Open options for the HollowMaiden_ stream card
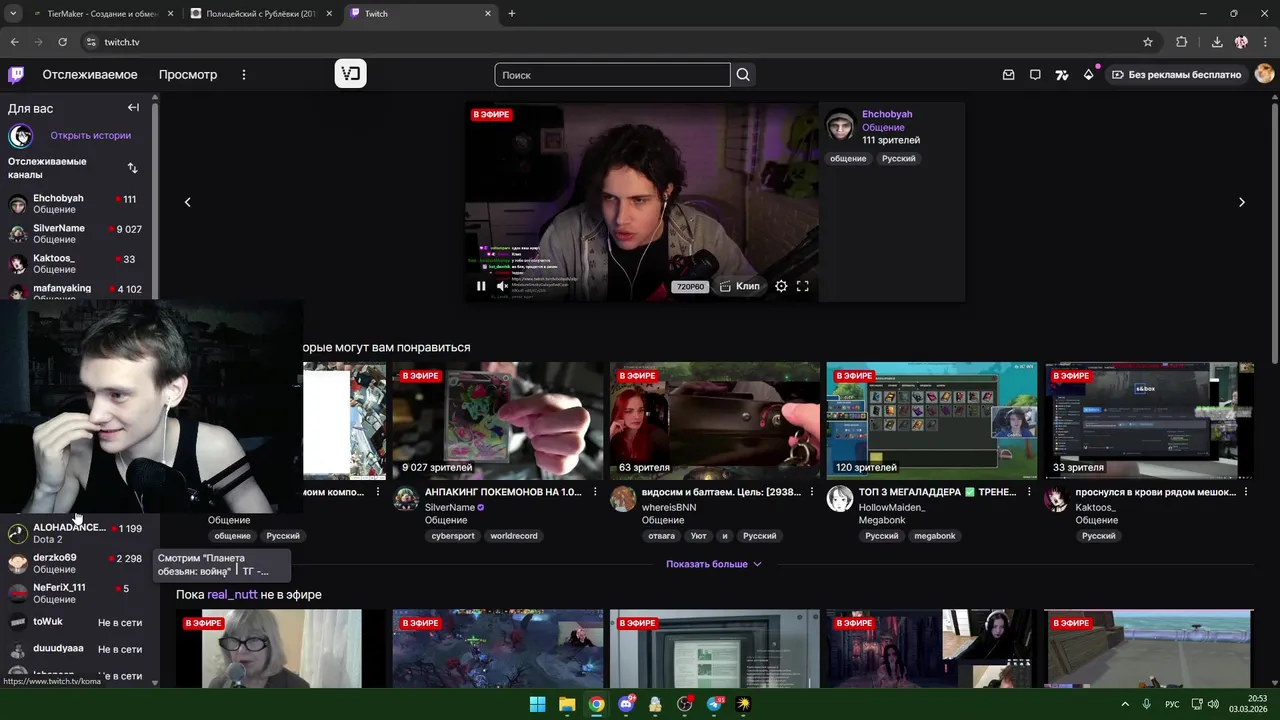Viewport: 1280px width, 720px height. 1029,492
